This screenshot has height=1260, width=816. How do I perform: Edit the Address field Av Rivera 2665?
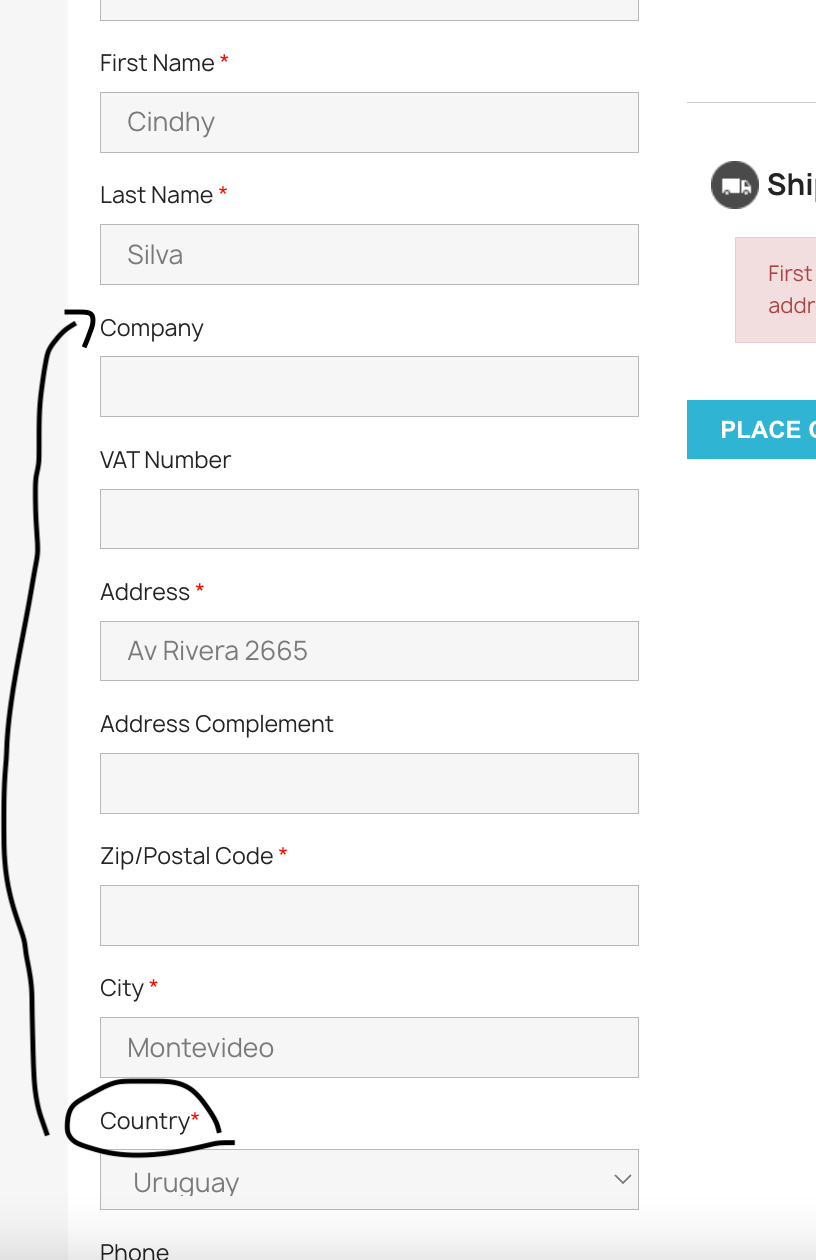pyautogui.click(x=369, y=651)
